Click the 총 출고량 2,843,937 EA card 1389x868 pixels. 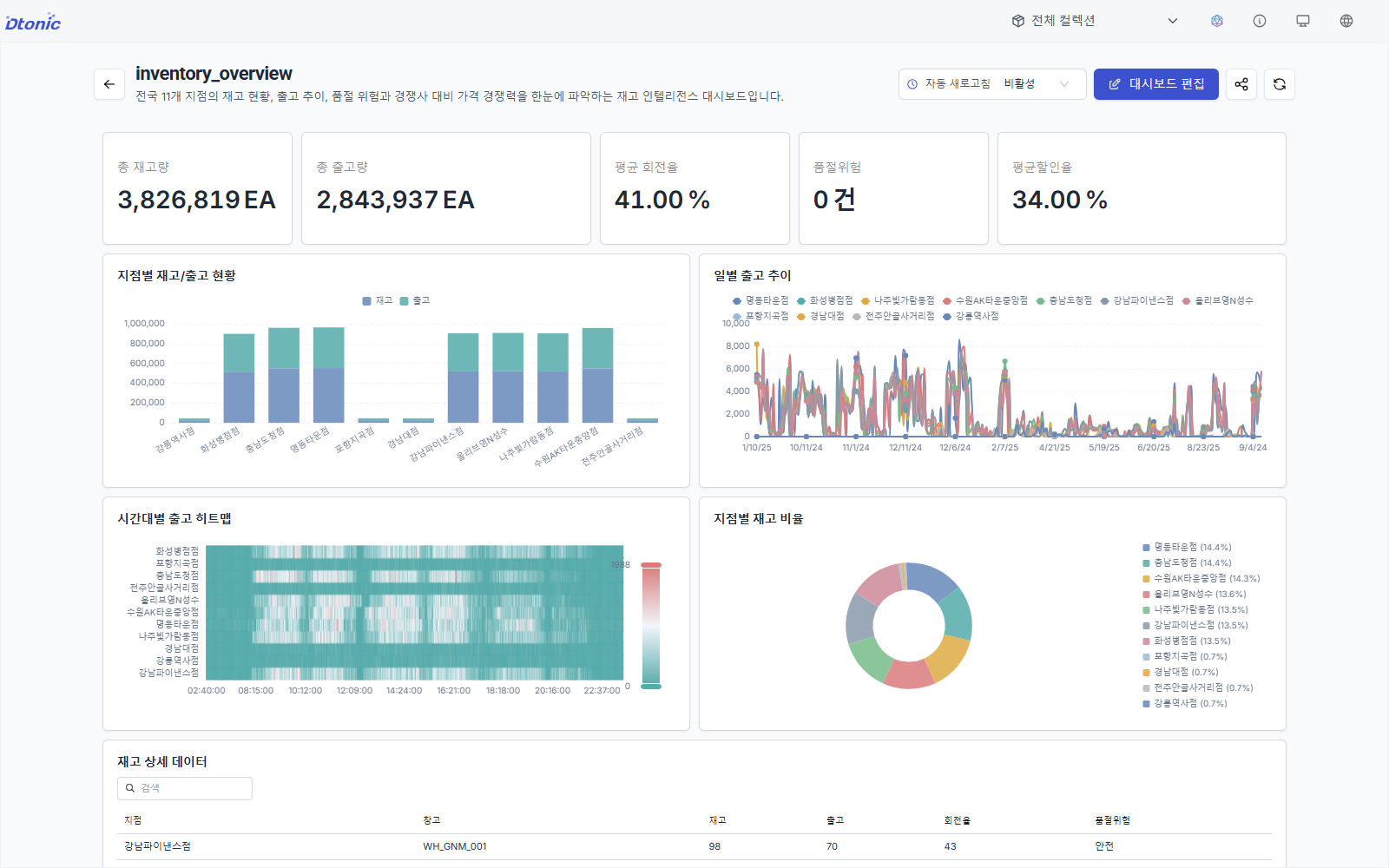[x=445, y=188]
